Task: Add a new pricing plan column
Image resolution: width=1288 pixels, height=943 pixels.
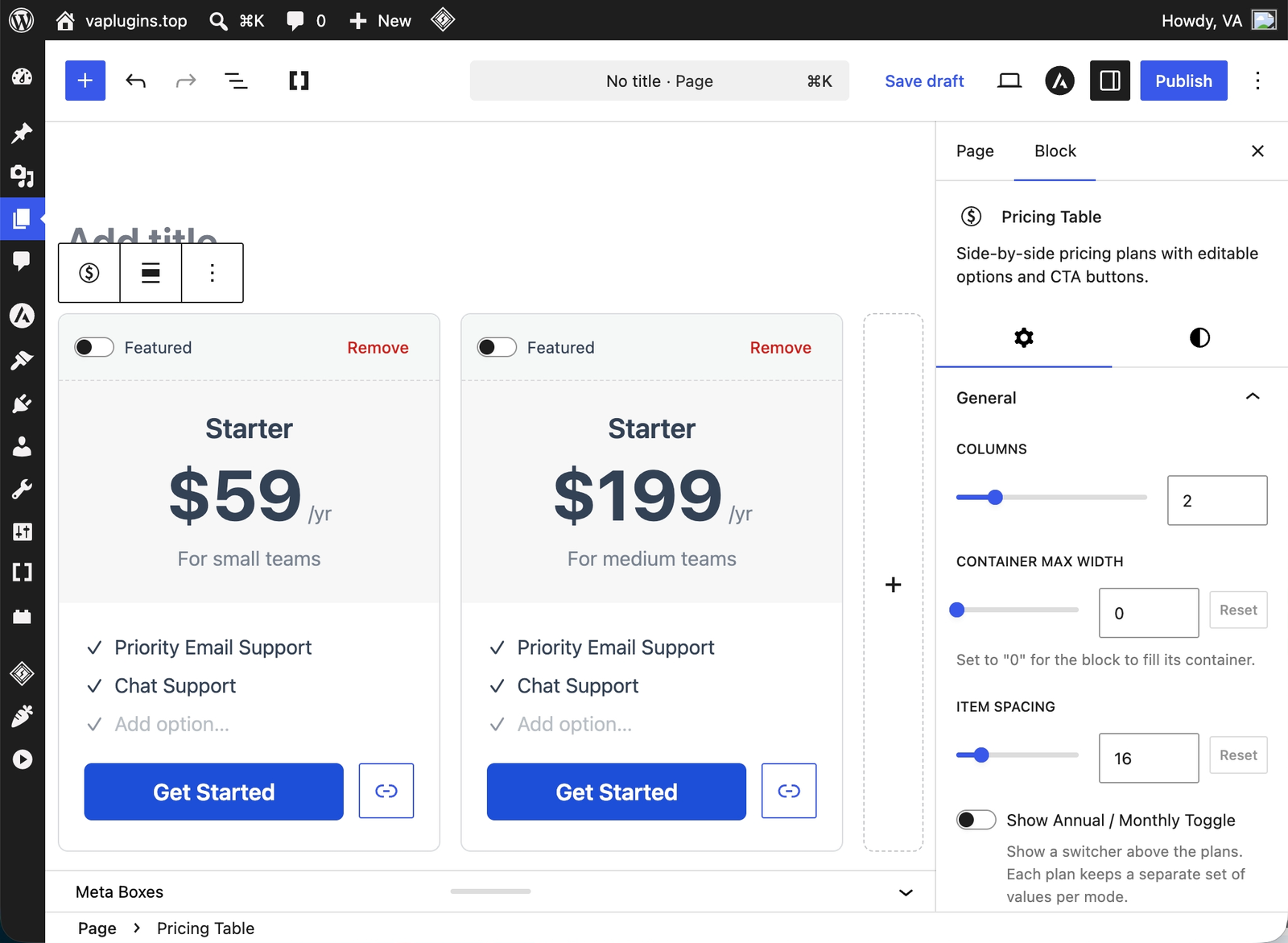Action: (x=894, y=583)
